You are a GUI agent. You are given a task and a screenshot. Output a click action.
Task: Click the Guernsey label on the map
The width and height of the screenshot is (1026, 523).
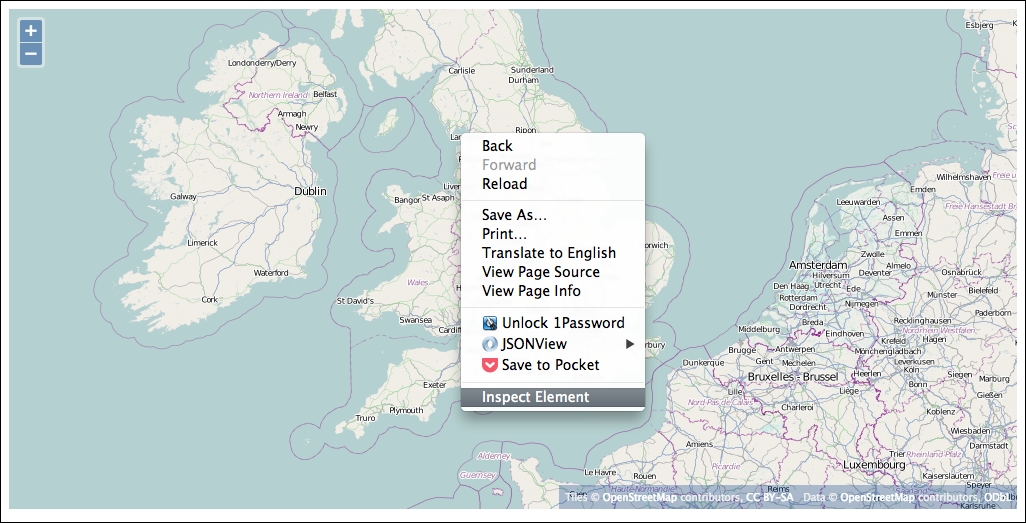pyautogui.click(x=478, y=476)
